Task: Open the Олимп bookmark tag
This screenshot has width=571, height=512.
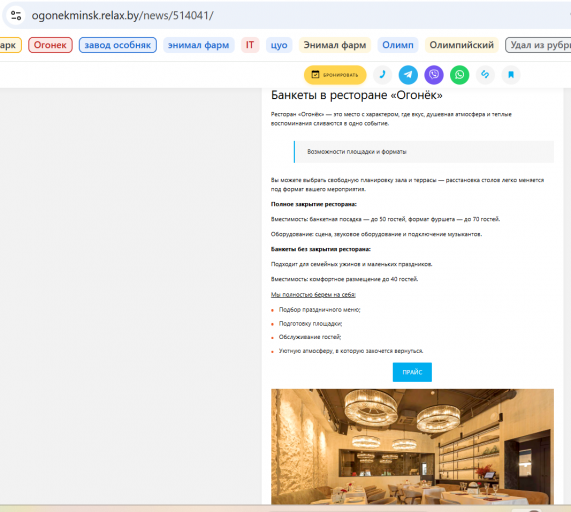Action: pos(398,45)
